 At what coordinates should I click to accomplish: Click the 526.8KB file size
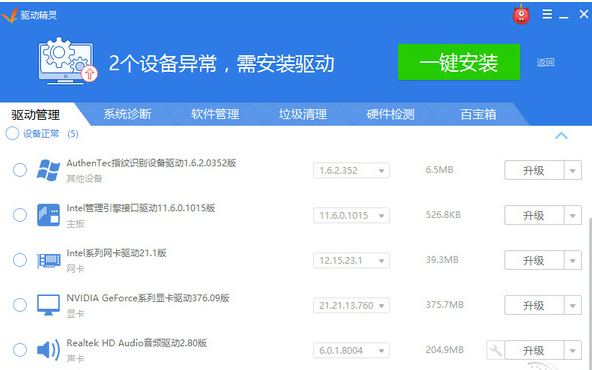(x=443, y=215)
